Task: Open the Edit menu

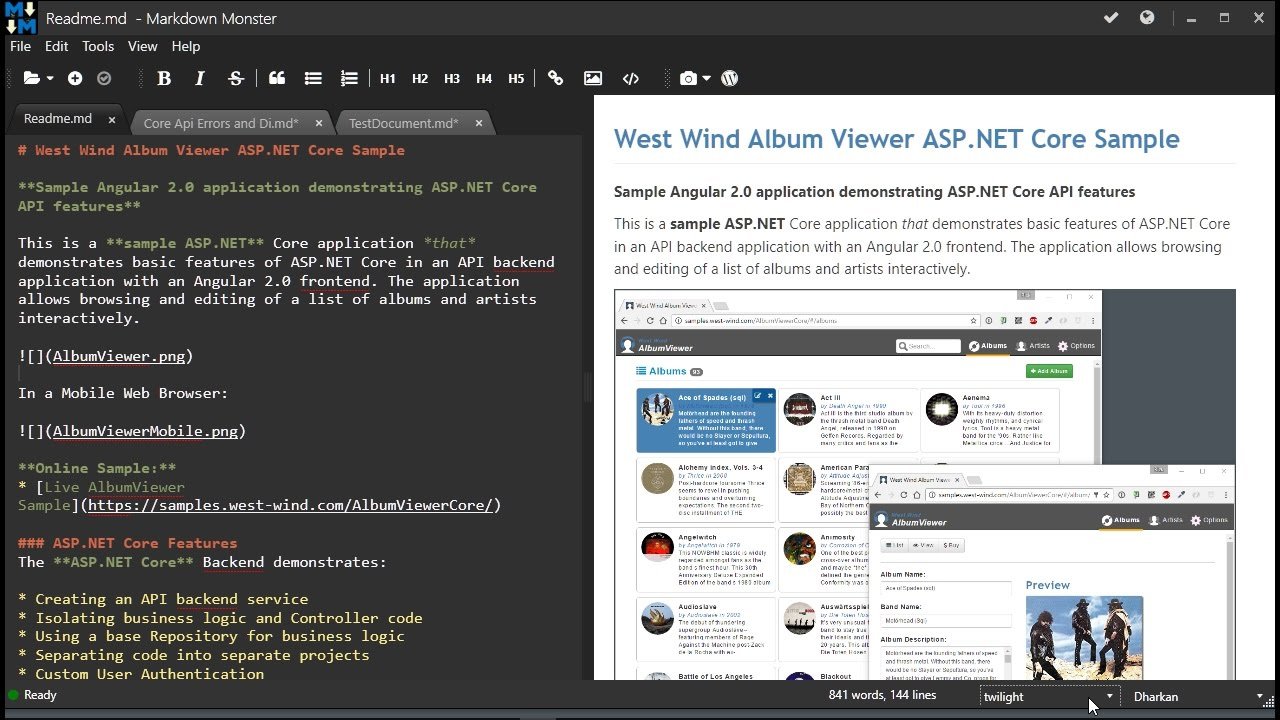Action: [57, 46]
